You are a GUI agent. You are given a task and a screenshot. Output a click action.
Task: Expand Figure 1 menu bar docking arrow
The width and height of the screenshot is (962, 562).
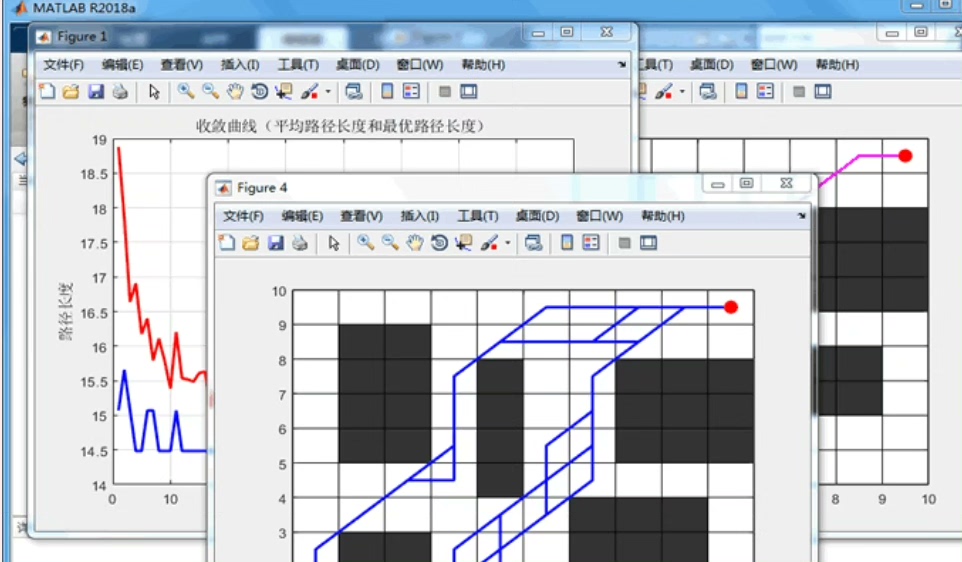(622, 64)
